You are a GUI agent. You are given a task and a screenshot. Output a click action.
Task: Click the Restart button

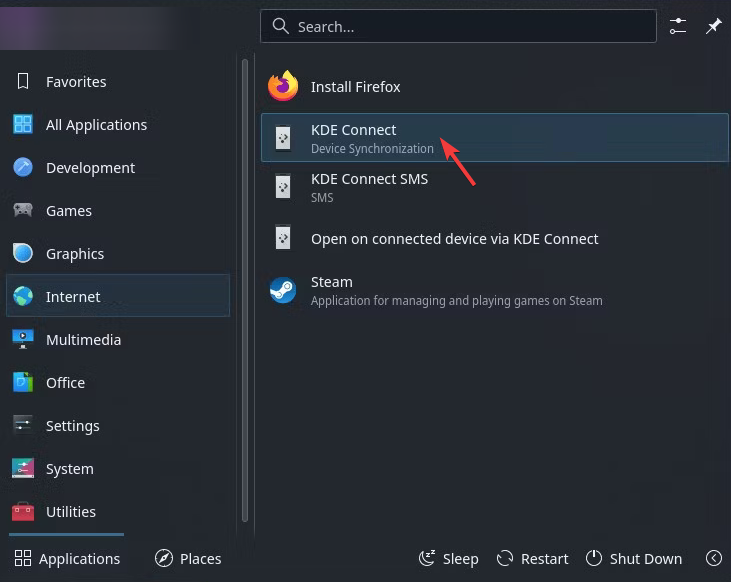coord(532,558)
